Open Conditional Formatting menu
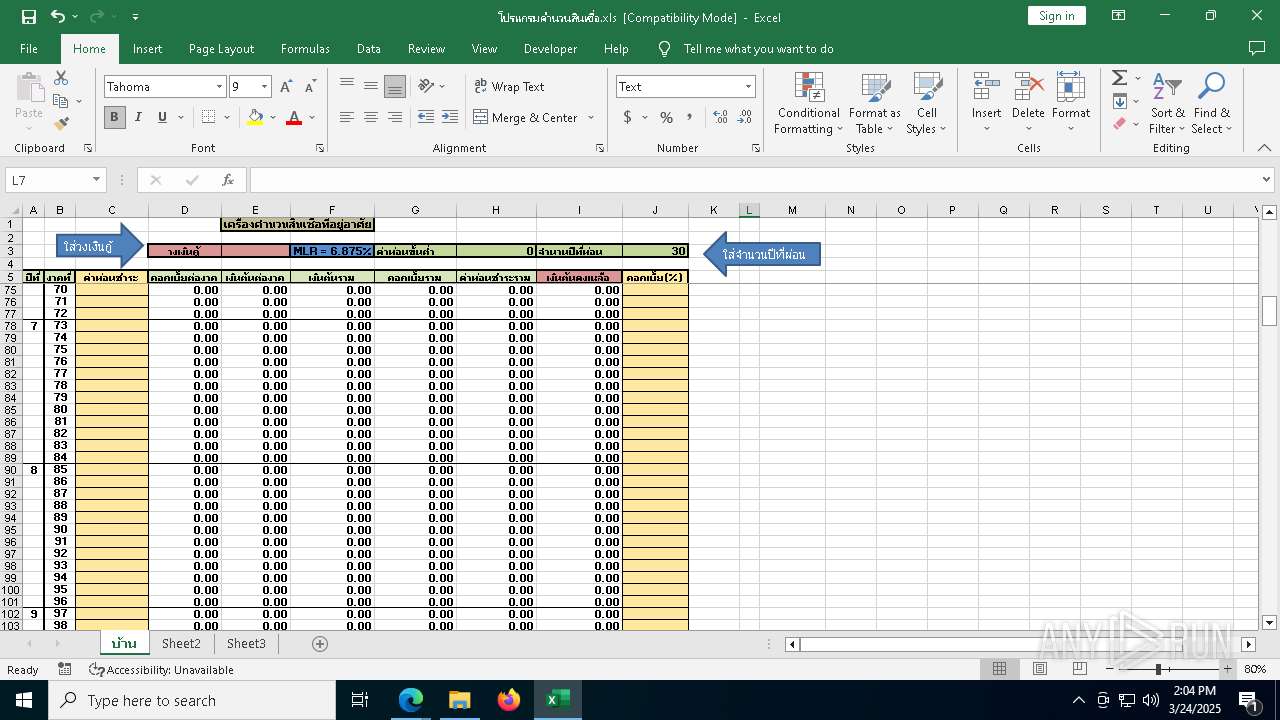 click(809, 103)
